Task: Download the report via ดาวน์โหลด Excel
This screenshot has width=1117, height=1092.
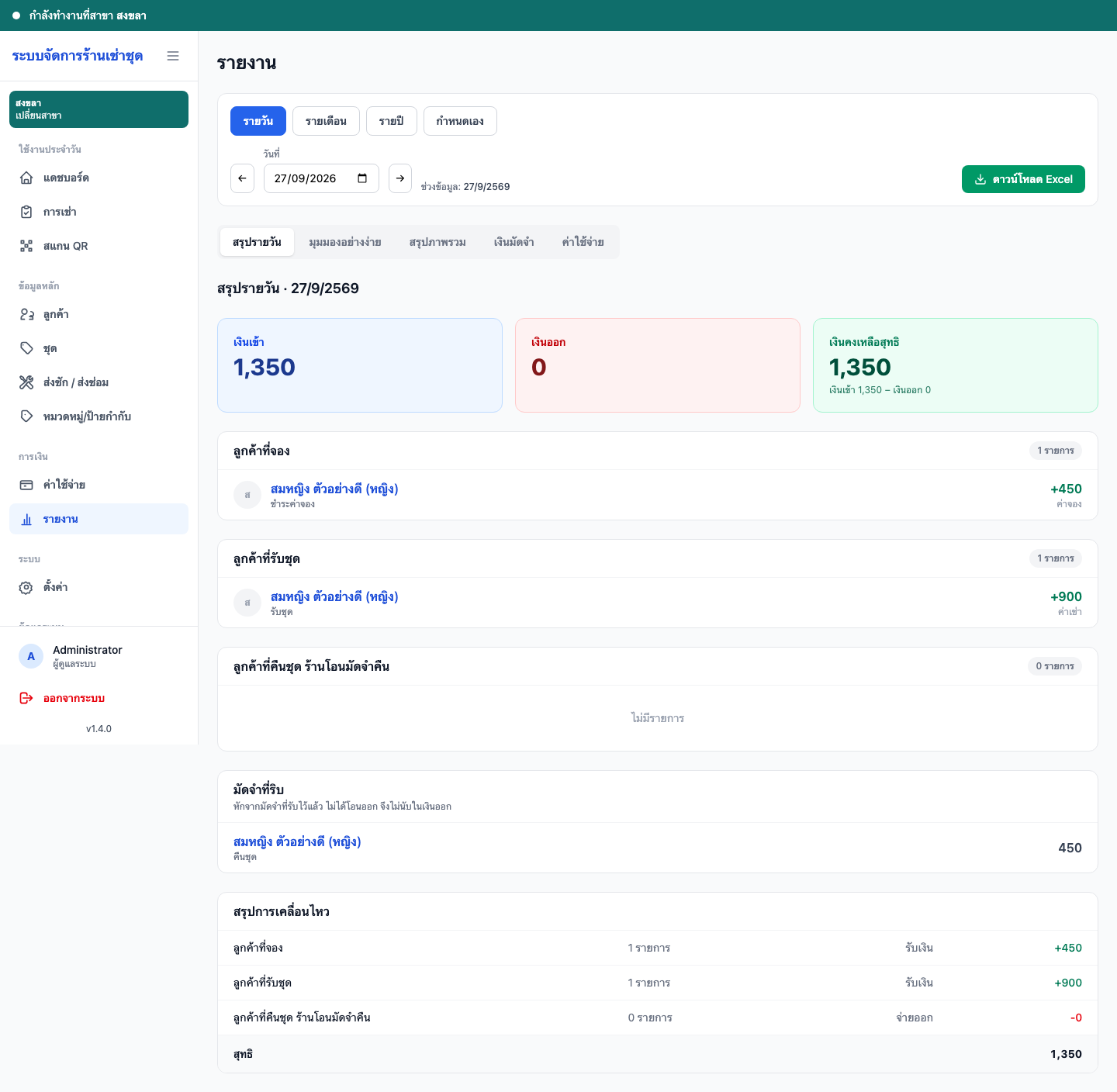Action: click(x=1023, y=179)
